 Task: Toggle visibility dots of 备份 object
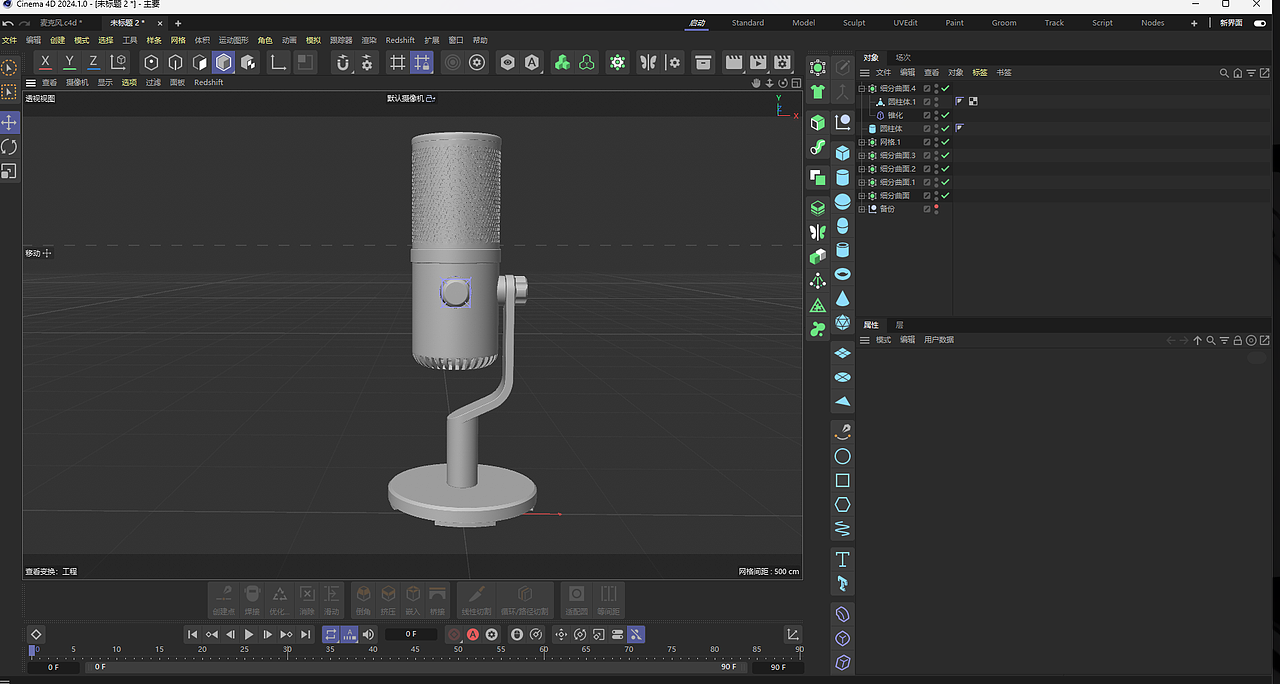(x=937, y=209)
